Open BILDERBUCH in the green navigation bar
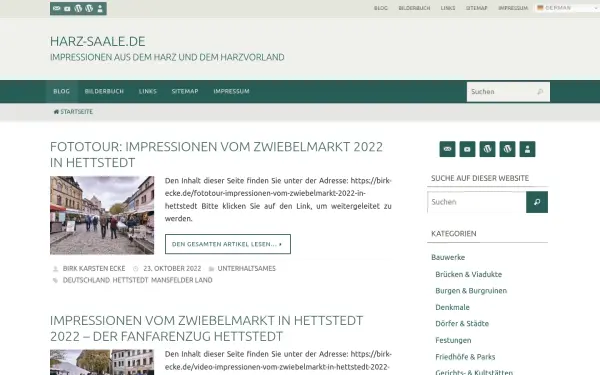The height and width of the screenshot is (375, 600). click(104, 91)
